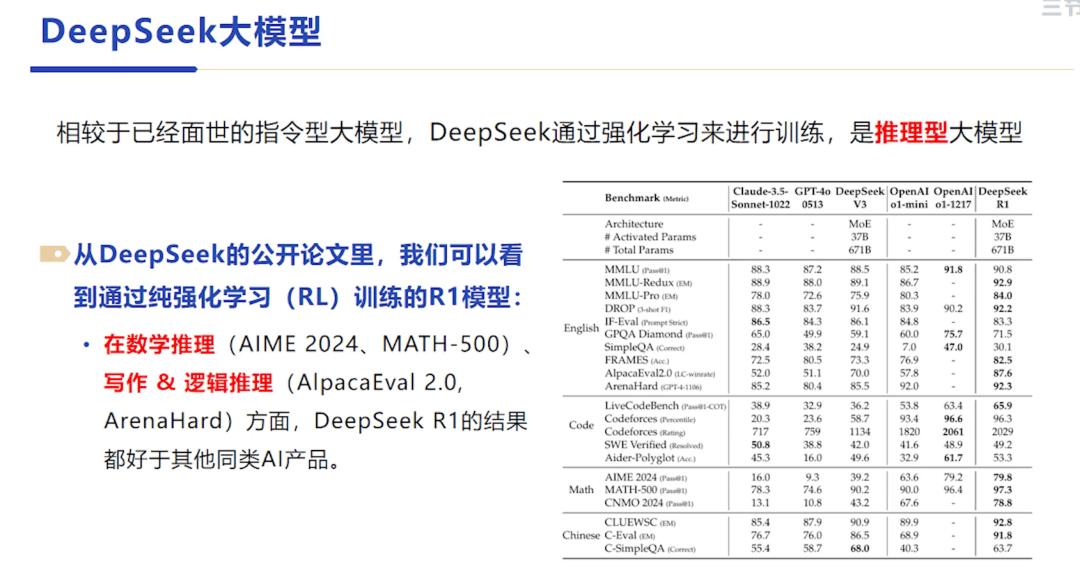Click the "DROP (3-shot F1)" row label
The width and height of the screenshot is (1080, 579).
tap(638, 308)
